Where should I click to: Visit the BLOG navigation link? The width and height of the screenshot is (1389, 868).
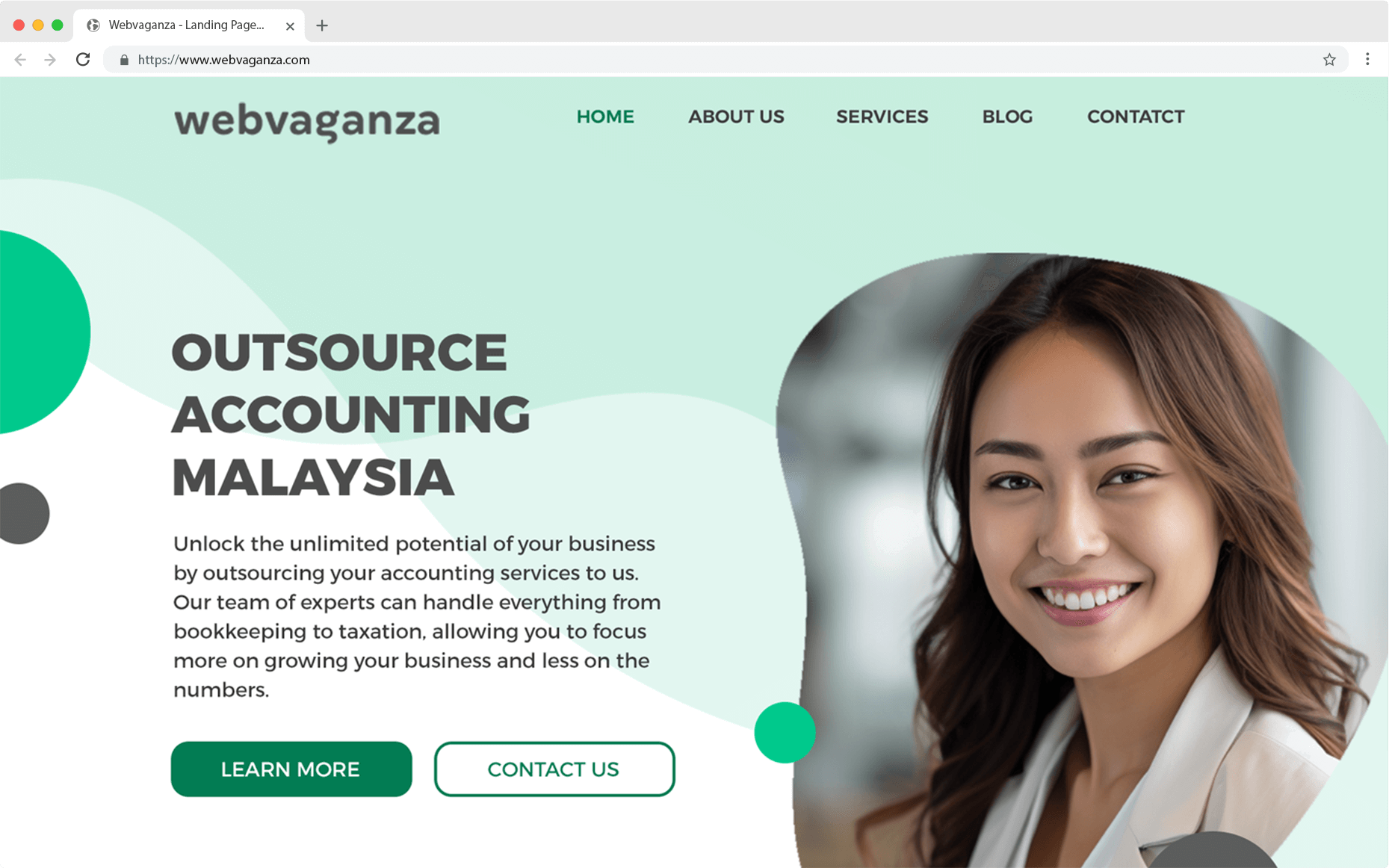[x=1007, y=117]
